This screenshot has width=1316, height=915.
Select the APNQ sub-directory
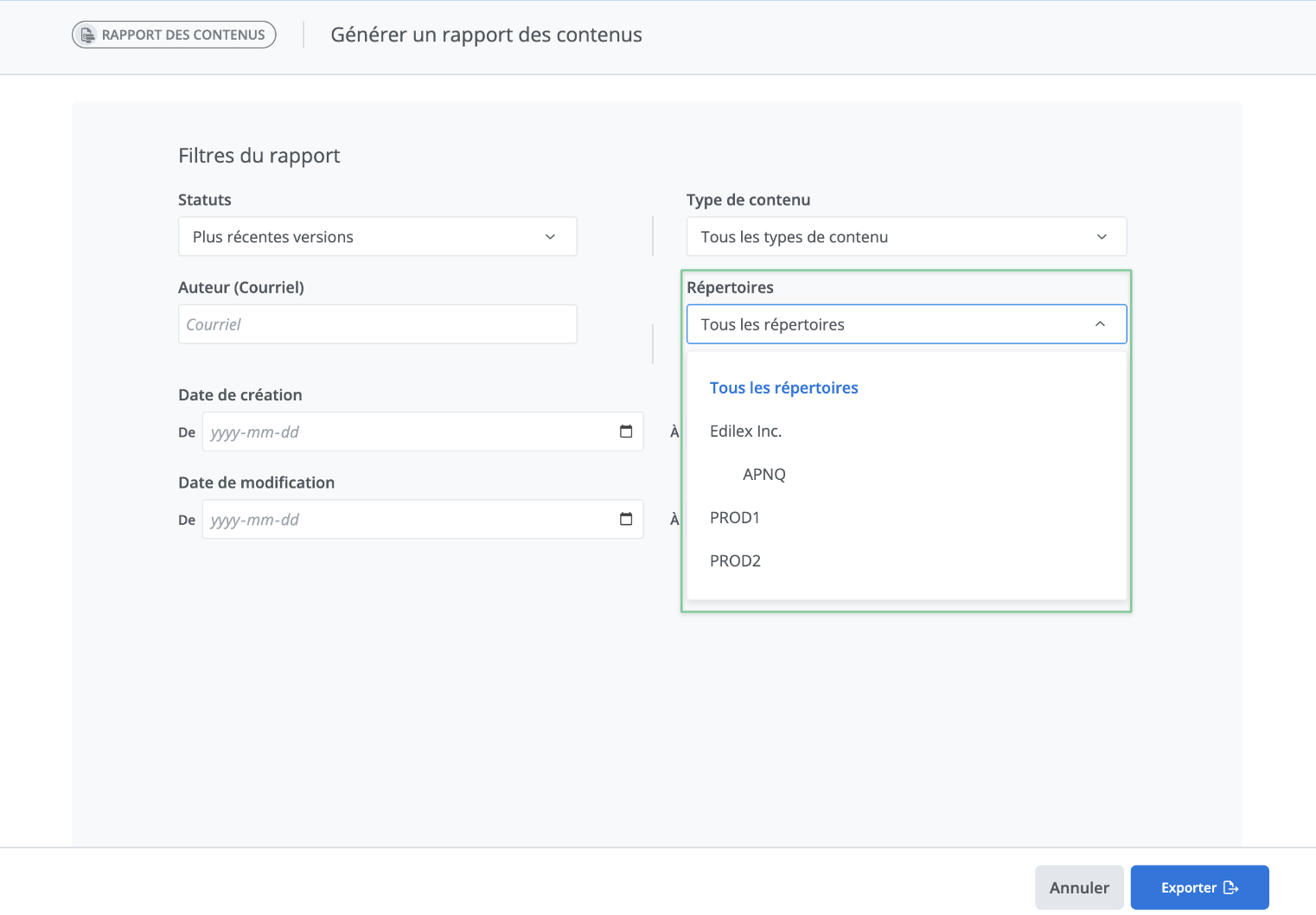coord(764,475)
